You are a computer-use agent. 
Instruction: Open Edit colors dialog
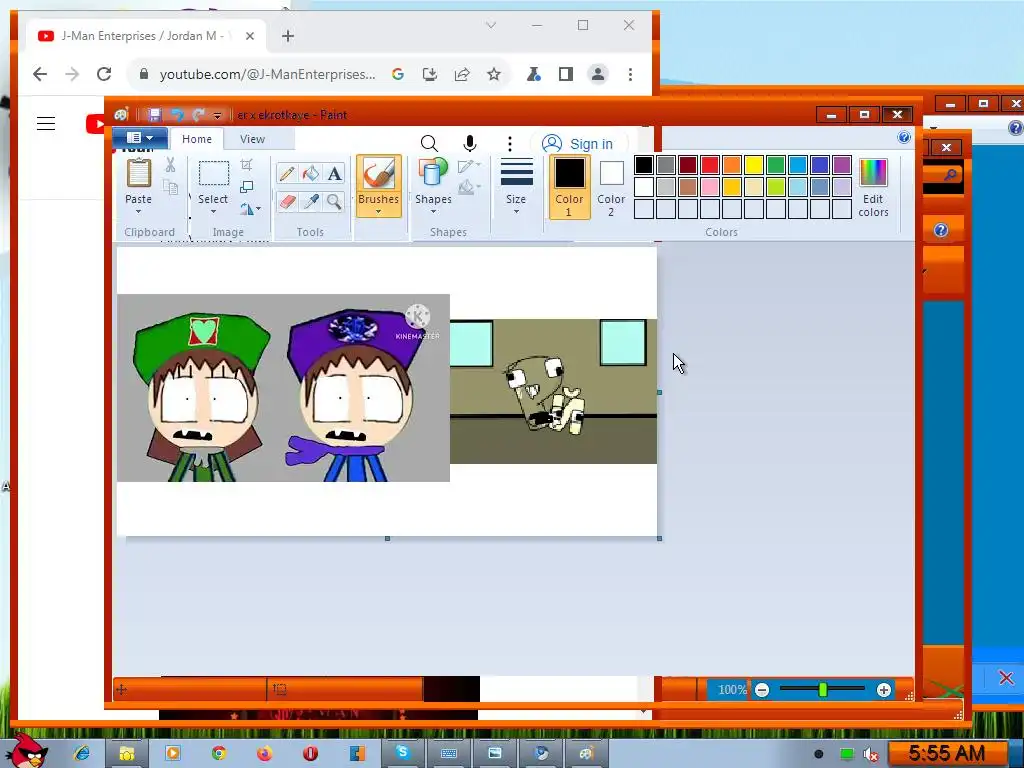click(x=873, y=188)
